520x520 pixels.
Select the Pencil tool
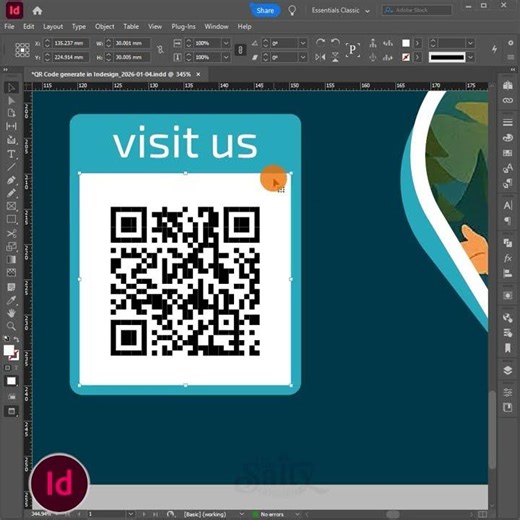pyautogui.click(x=11, y=193)
